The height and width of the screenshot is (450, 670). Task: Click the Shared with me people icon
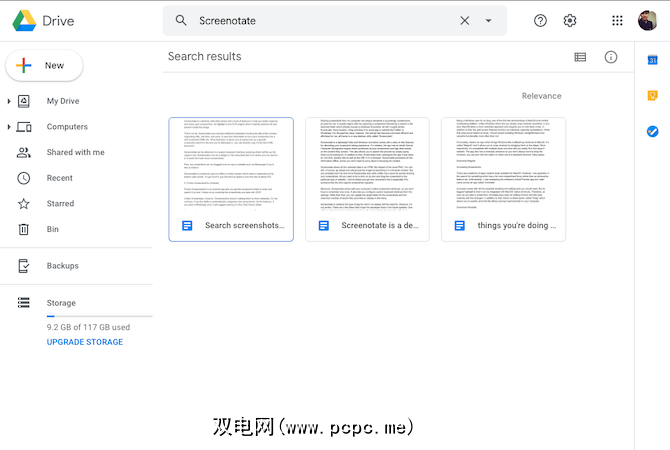click(24, 153)
